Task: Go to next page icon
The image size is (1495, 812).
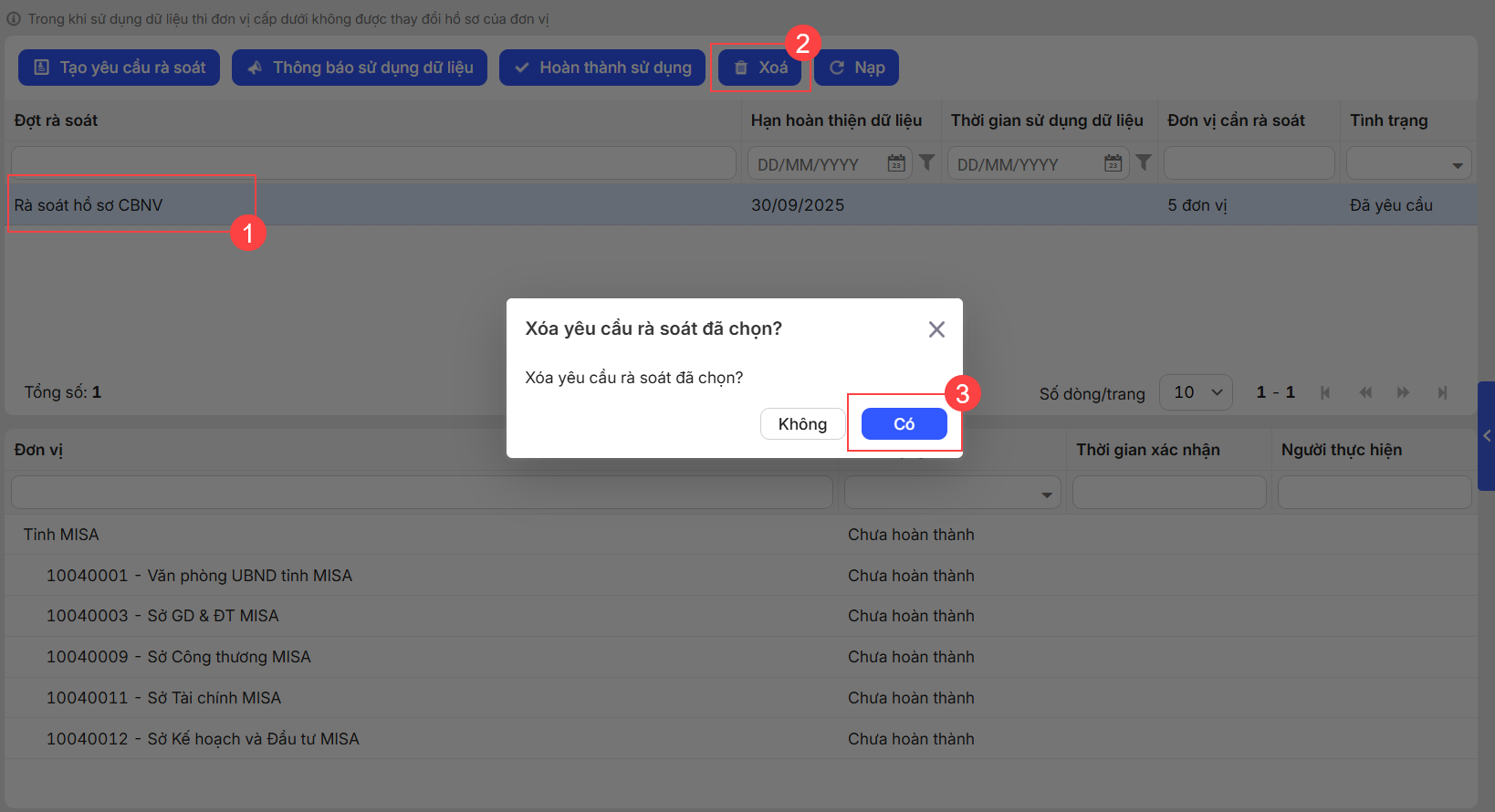Action: coord(1403,392)
